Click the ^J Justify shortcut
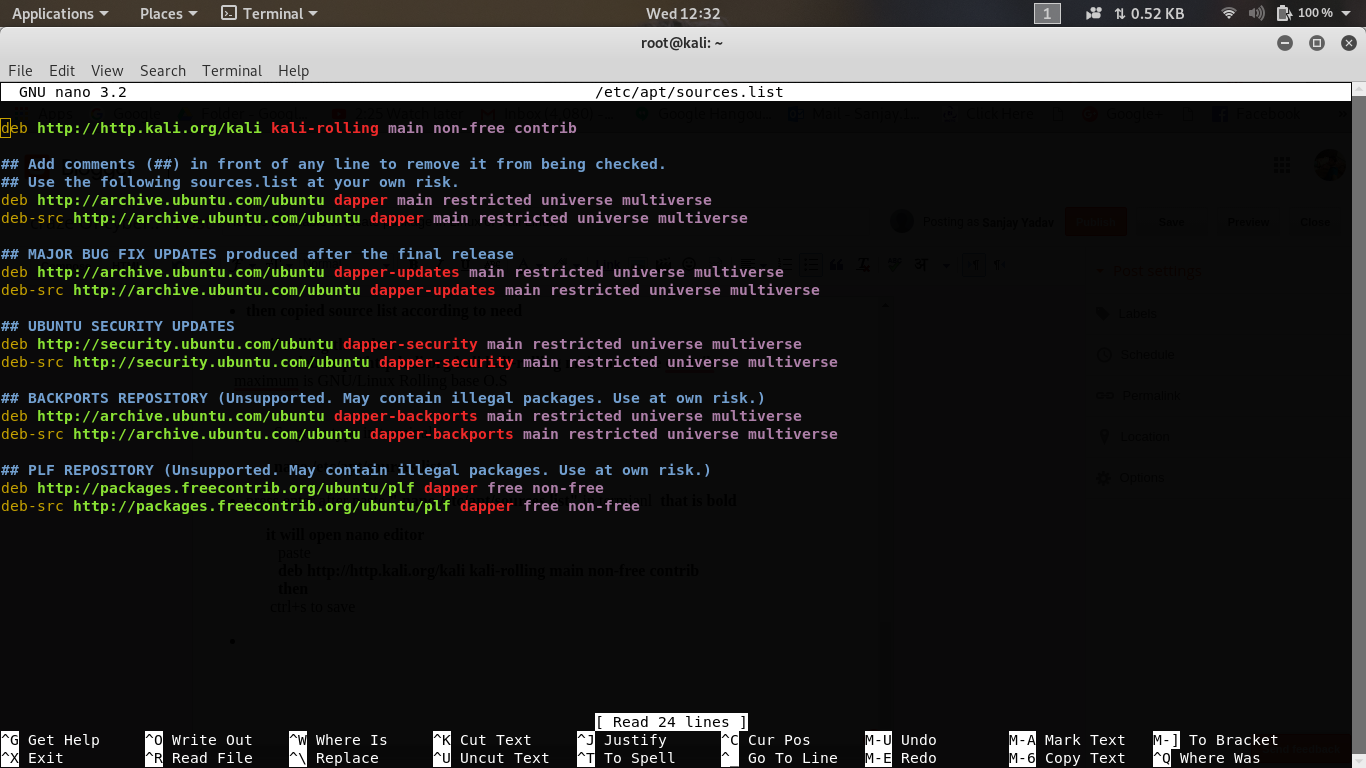Screen dimensions: 1366x768 (622, 740)
